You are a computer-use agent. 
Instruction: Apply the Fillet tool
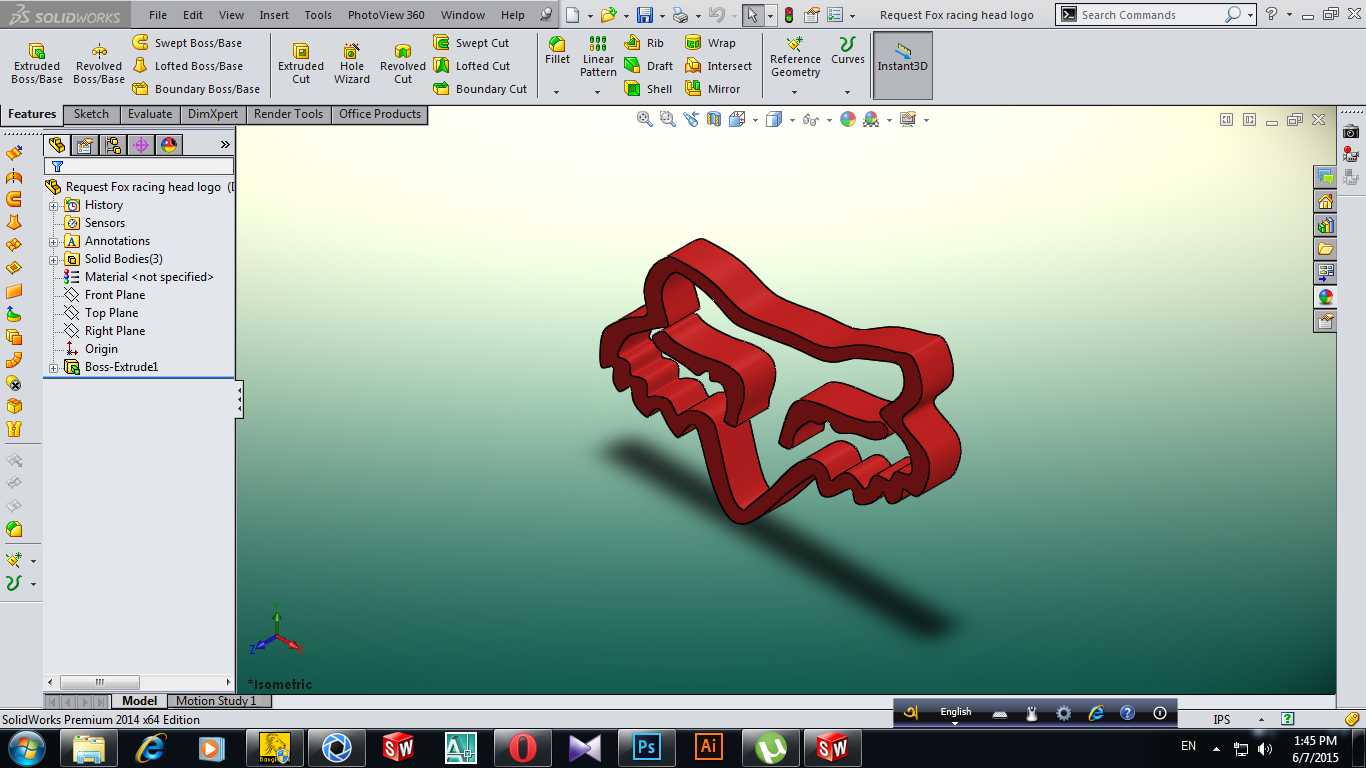click(x=557, y=51)
